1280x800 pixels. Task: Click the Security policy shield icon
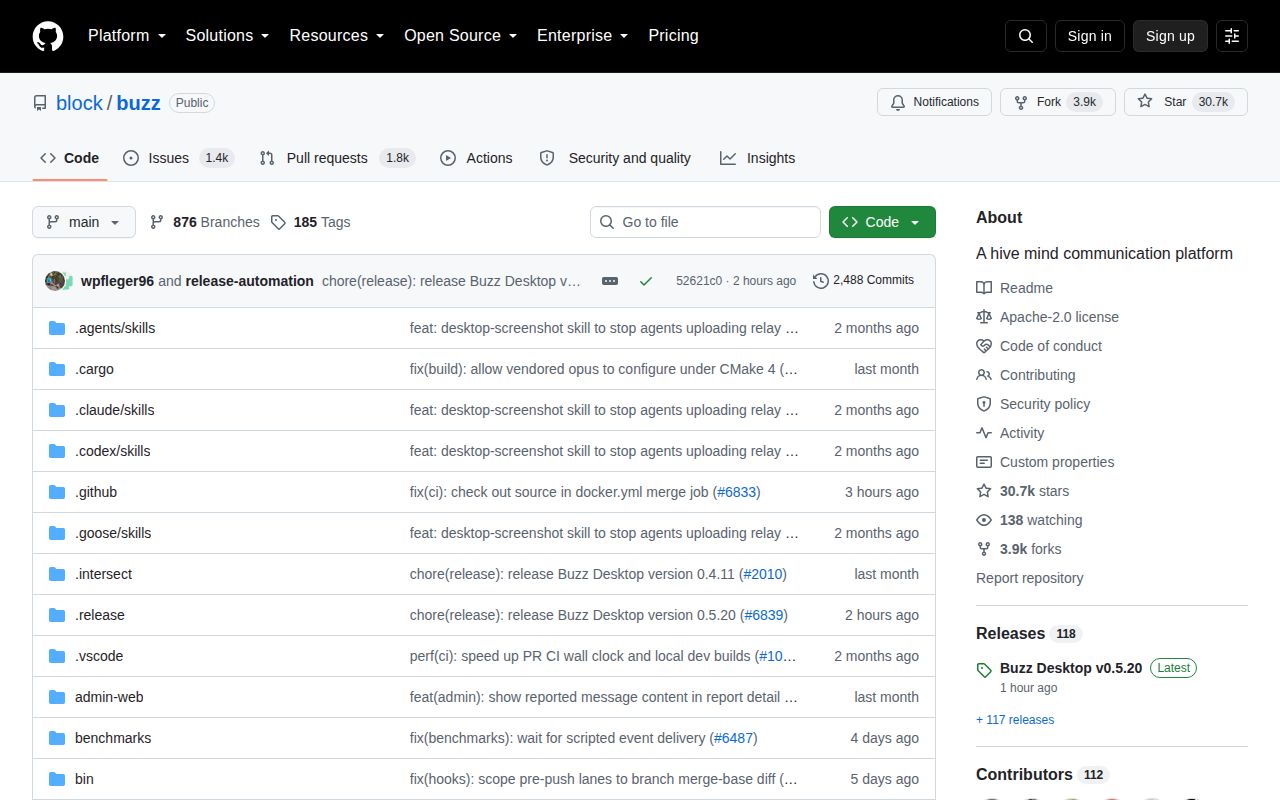tap(984, 404)
